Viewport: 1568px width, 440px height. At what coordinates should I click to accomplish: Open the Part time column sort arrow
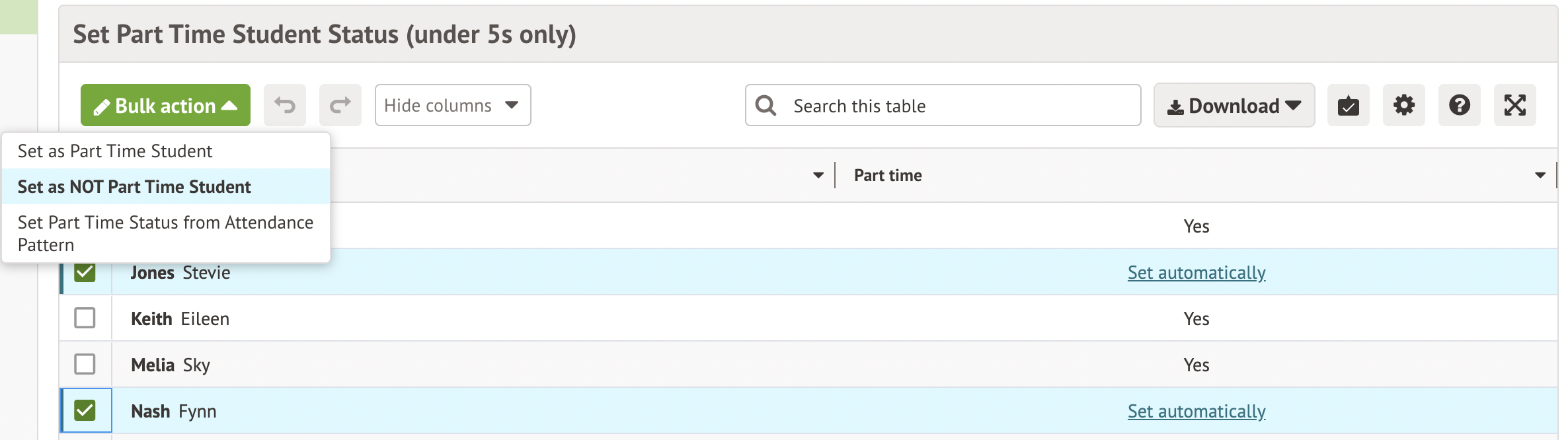(x=1540, y=175)
